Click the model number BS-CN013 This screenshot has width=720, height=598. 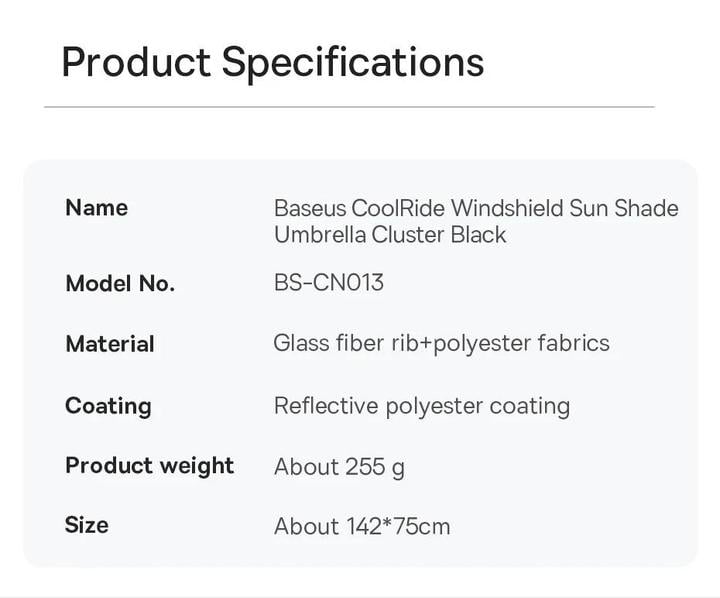328,283
